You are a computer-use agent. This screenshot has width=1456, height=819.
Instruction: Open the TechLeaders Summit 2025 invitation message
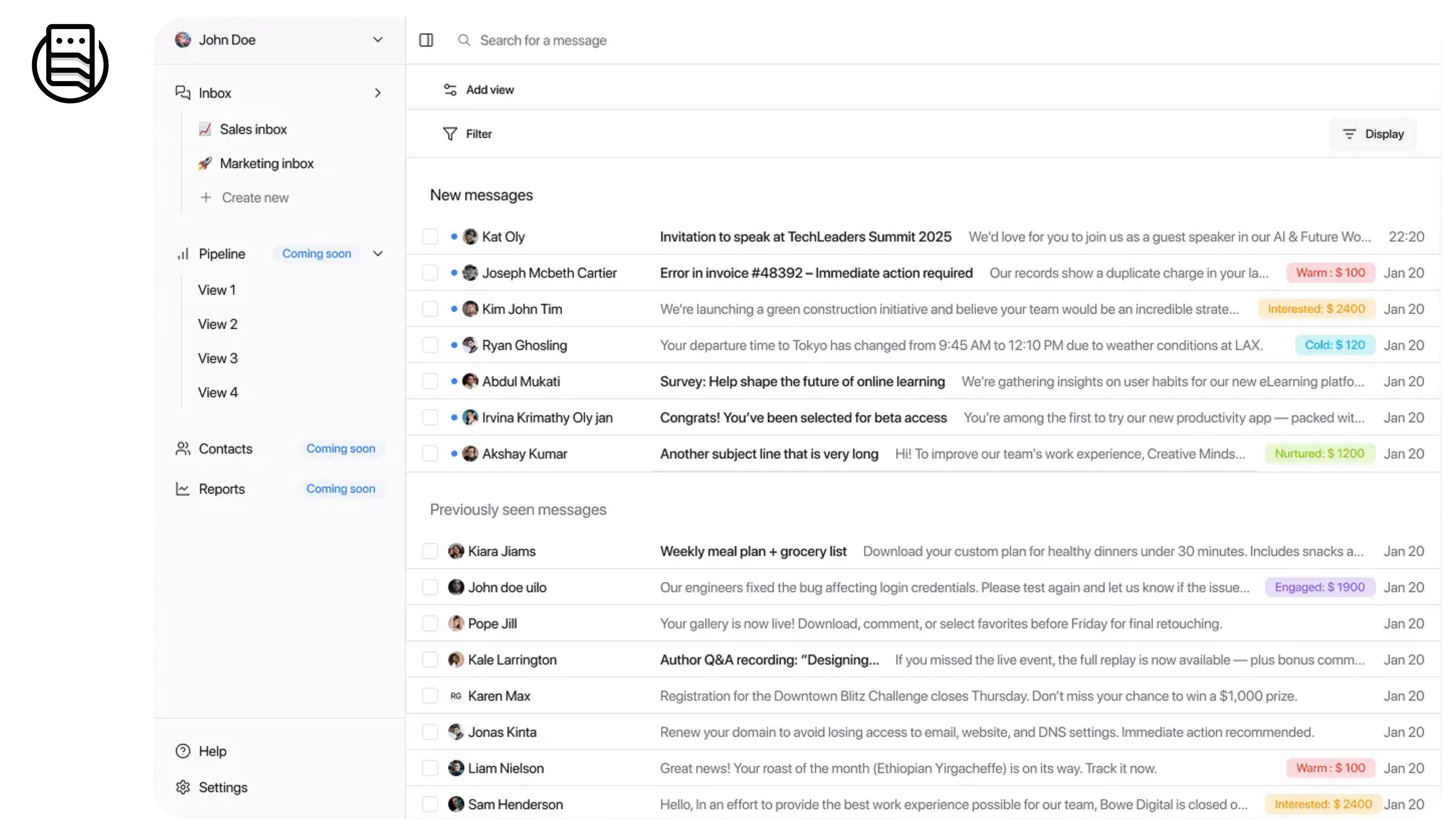(x=923, y=237)
